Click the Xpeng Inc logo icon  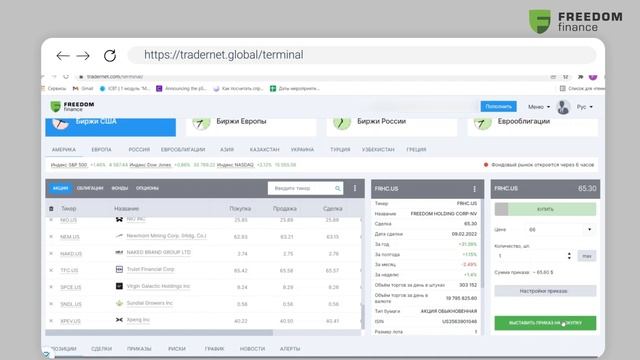click(119, 320)
